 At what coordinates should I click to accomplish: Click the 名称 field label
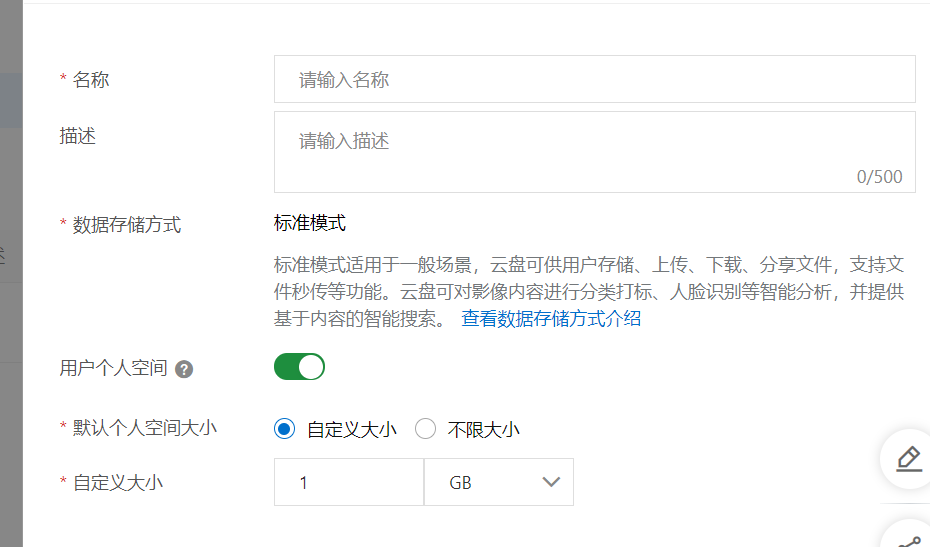[91, 80]
